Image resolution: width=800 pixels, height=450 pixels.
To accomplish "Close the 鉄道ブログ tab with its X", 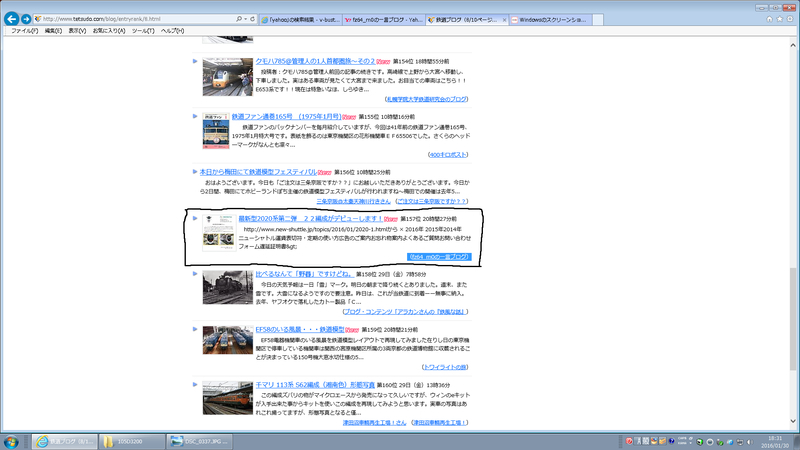I will (x=504, y=20).
